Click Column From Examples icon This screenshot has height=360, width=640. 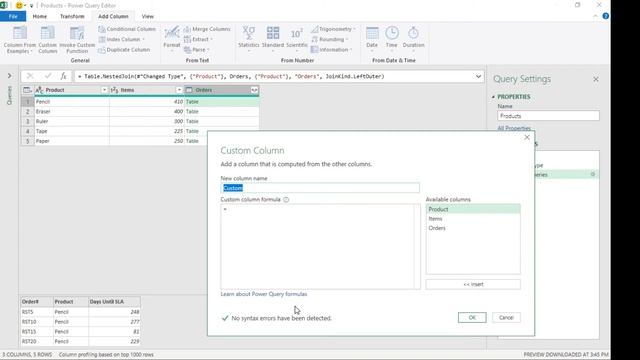click(x=20, y=33)
